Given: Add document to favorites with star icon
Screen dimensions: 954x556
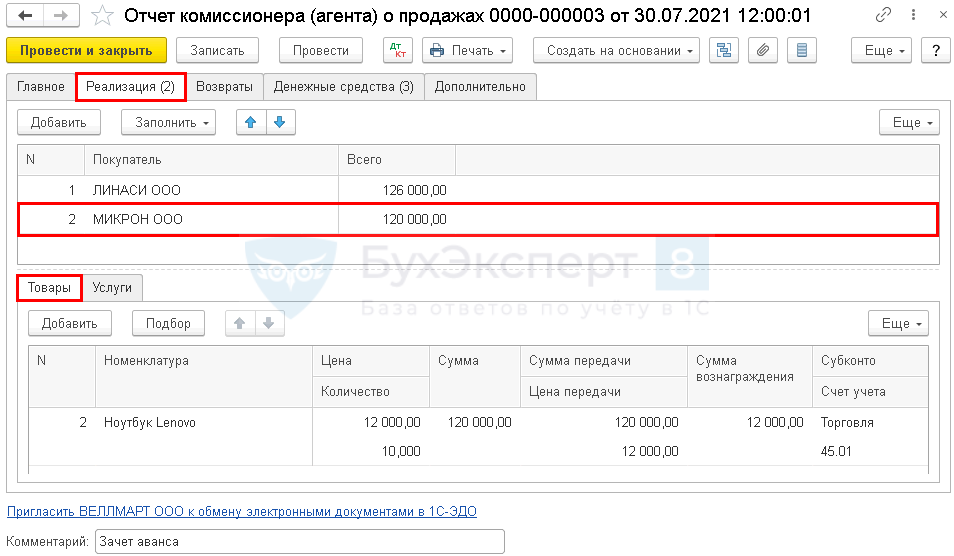Looking at the screenshot, I should tap(101, 16).
